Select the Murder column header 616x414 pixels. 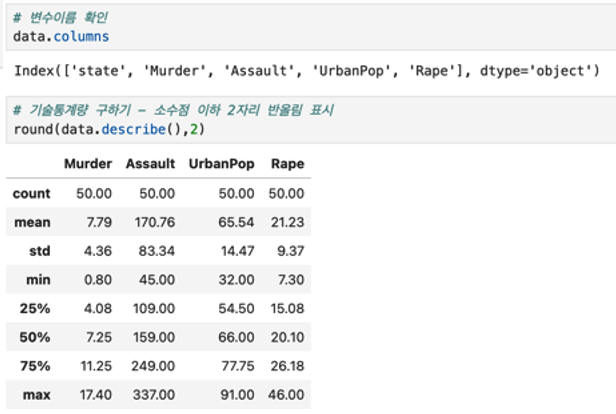coord(88,163)
